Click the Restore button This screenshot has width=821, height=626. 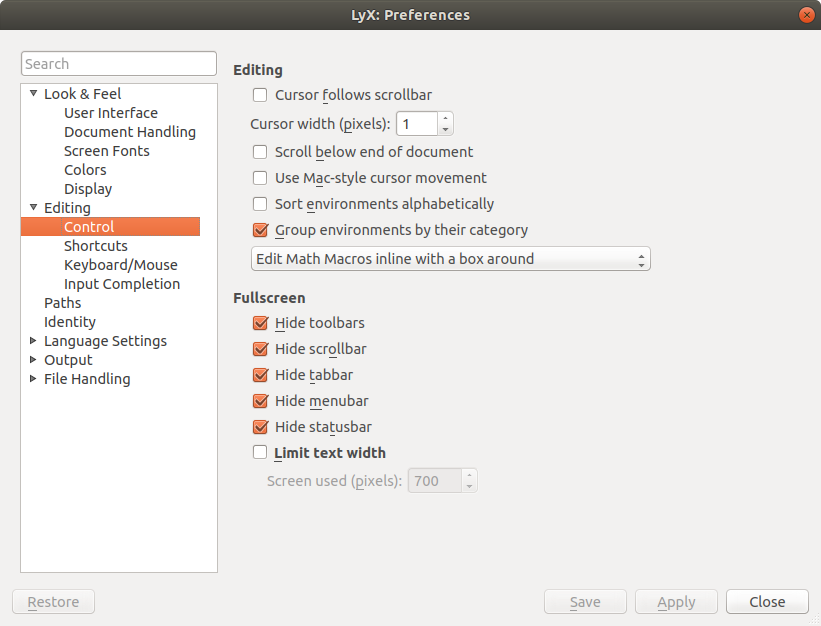tap(53, 602)
